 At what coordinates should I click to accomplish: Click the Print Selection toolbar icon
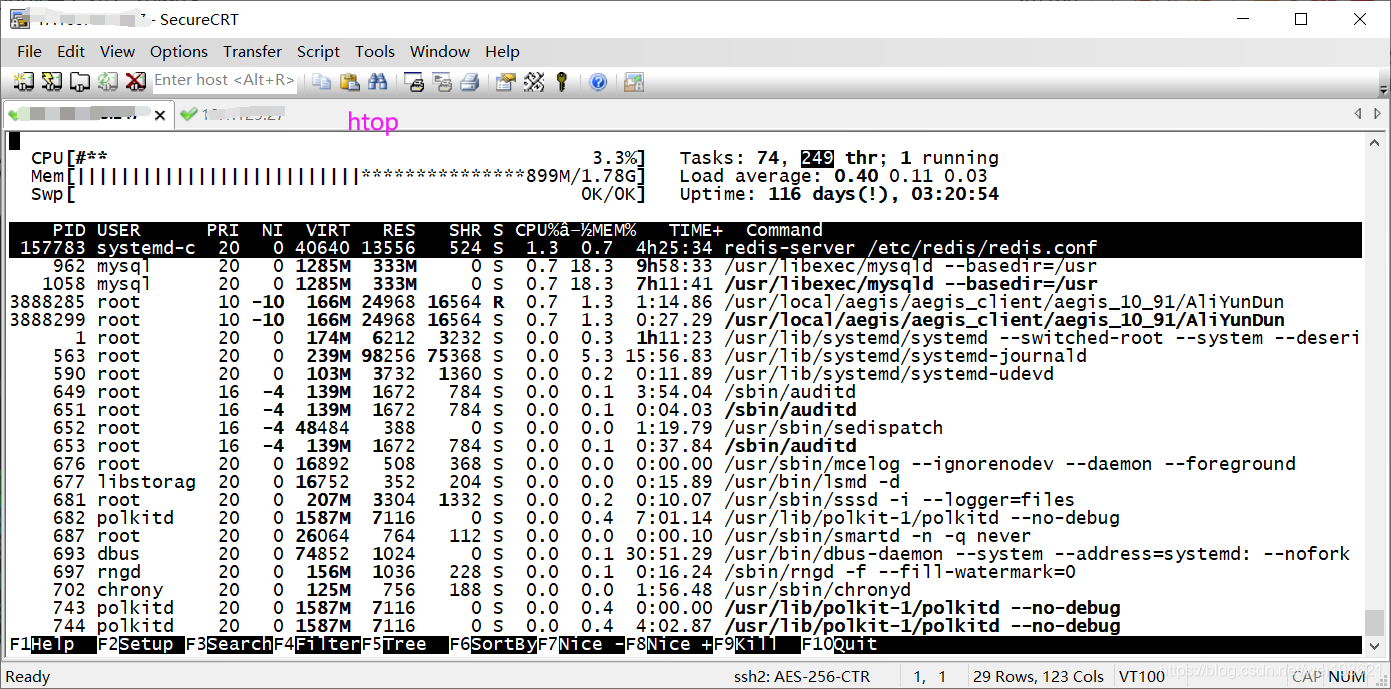(x=442, y=81)
